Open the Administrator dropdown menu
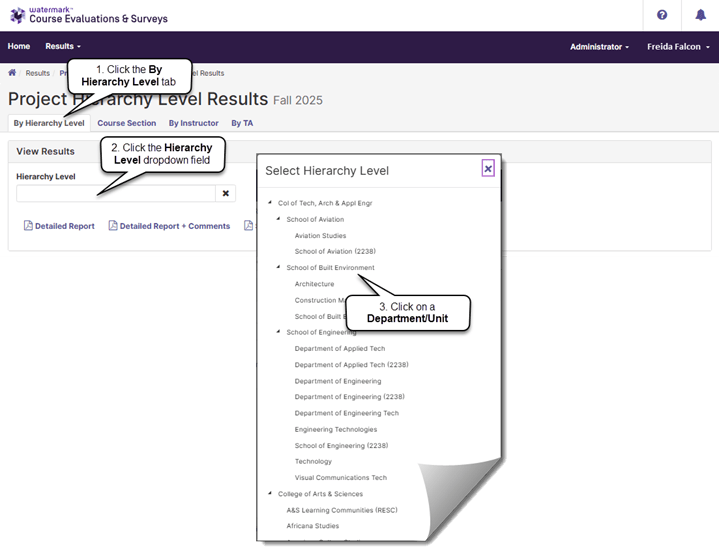Viewport: 719px width, 551px height. 599,47
